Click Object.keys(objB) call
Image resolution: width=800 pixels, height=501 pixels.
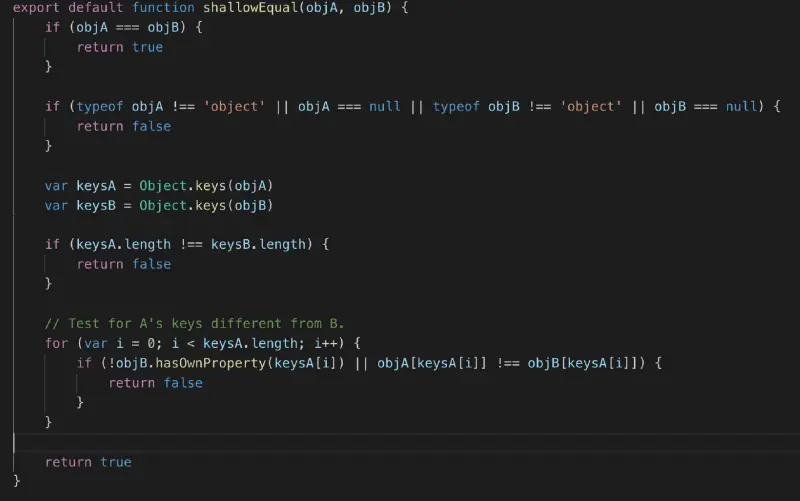[x=206, y=206]
